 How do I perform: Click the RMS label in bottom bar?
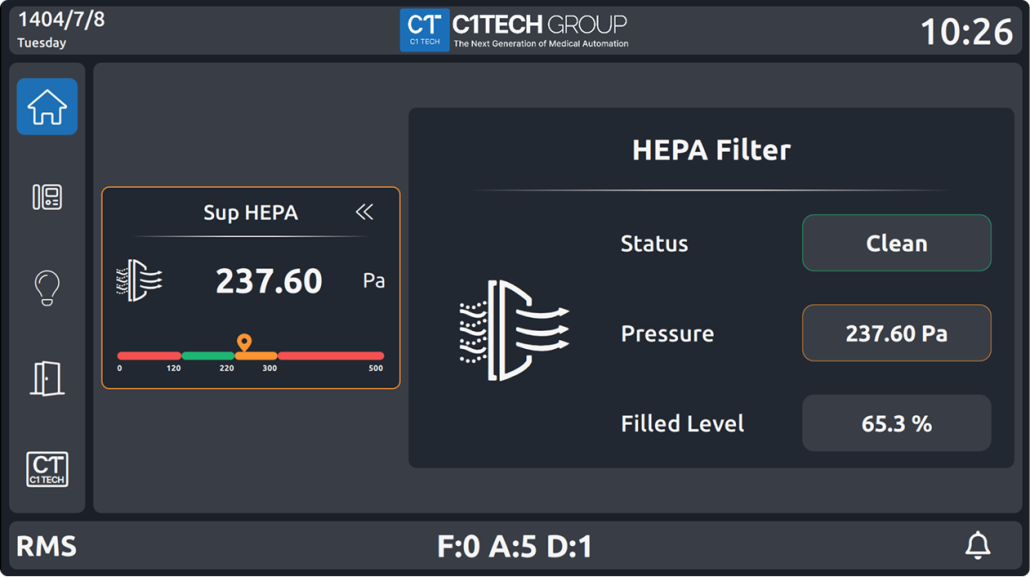[x=47, y=546]
